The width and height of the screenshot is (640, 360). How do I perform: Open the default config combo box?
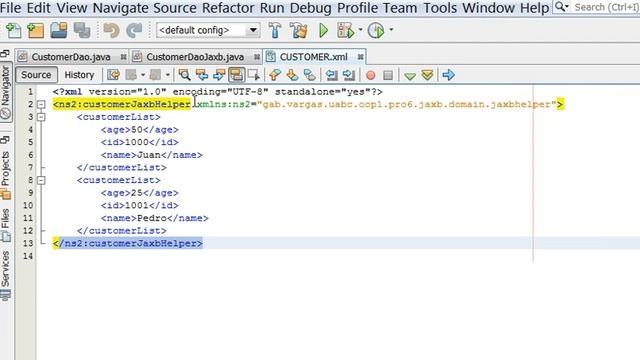[x=208, y=30]
